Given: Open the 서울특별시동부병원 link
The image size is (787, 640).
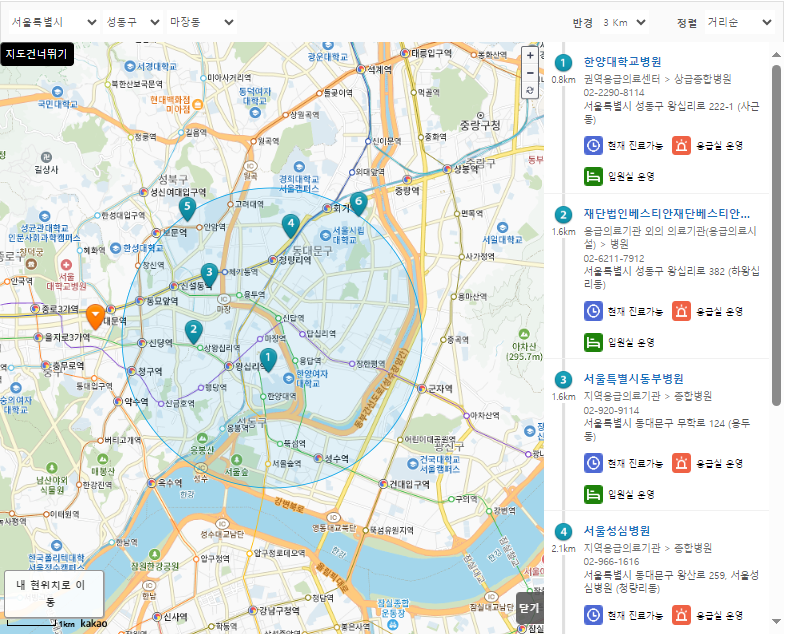Looking at the screenshot, I should [x=633, y=378].
